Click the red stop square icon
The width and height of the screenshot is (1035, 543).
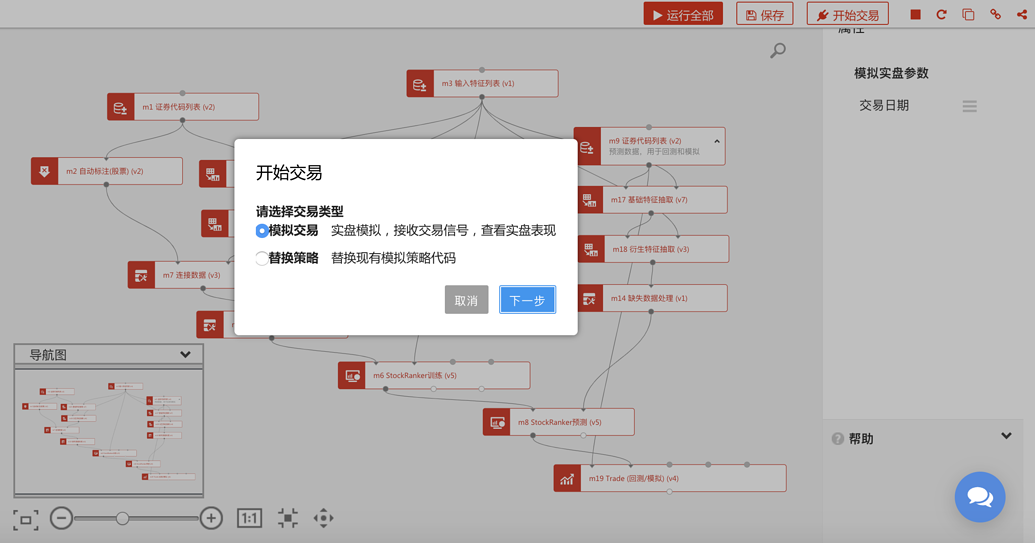[915, 15]
